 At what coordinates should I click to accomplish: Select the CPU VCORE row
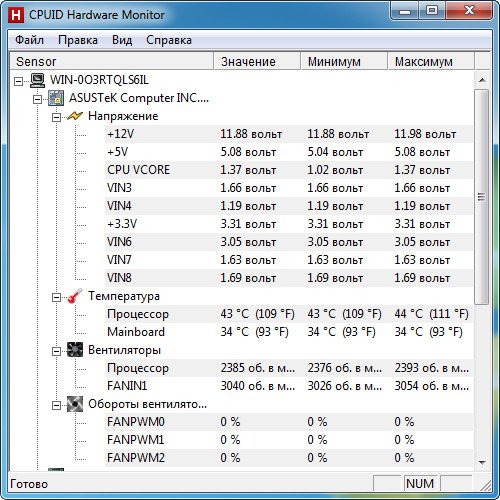[289, 170]
